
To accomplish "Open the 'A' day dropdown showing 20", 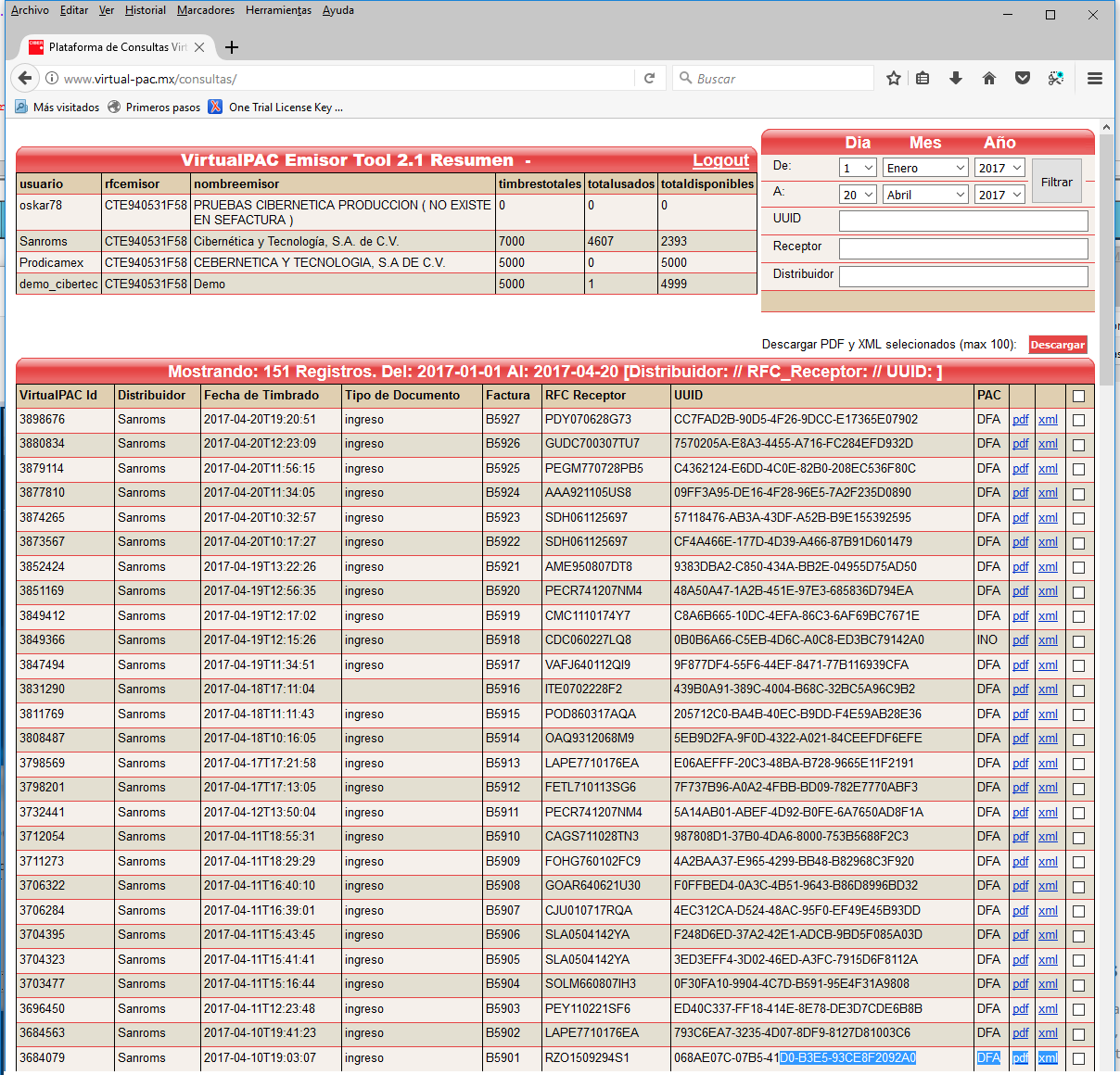I will 858,195.
